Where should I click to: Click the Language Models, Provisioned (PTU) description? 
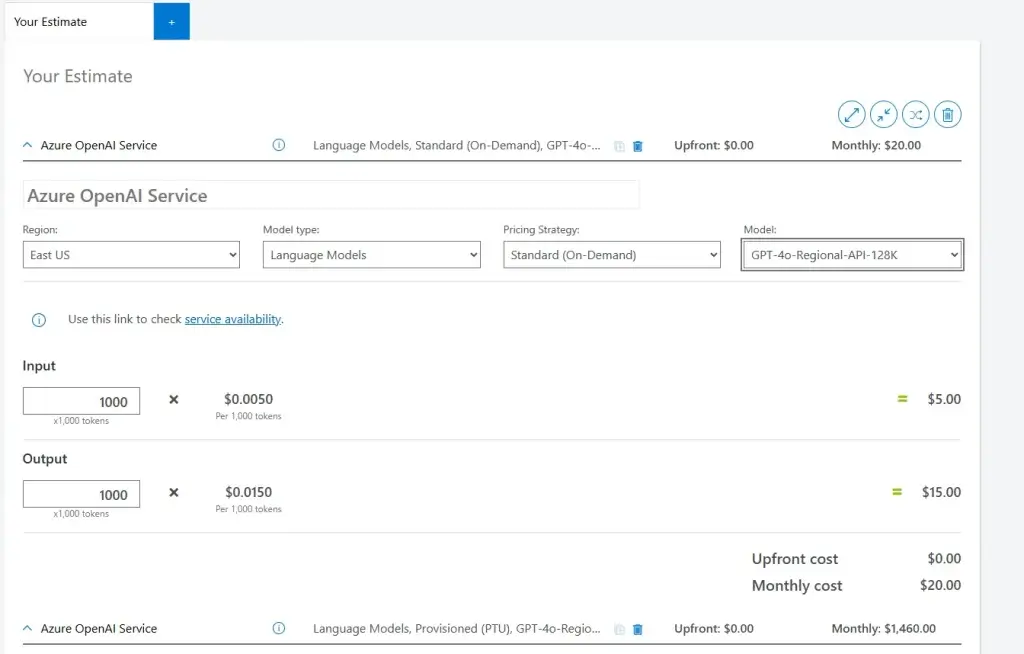coord(456,629)
